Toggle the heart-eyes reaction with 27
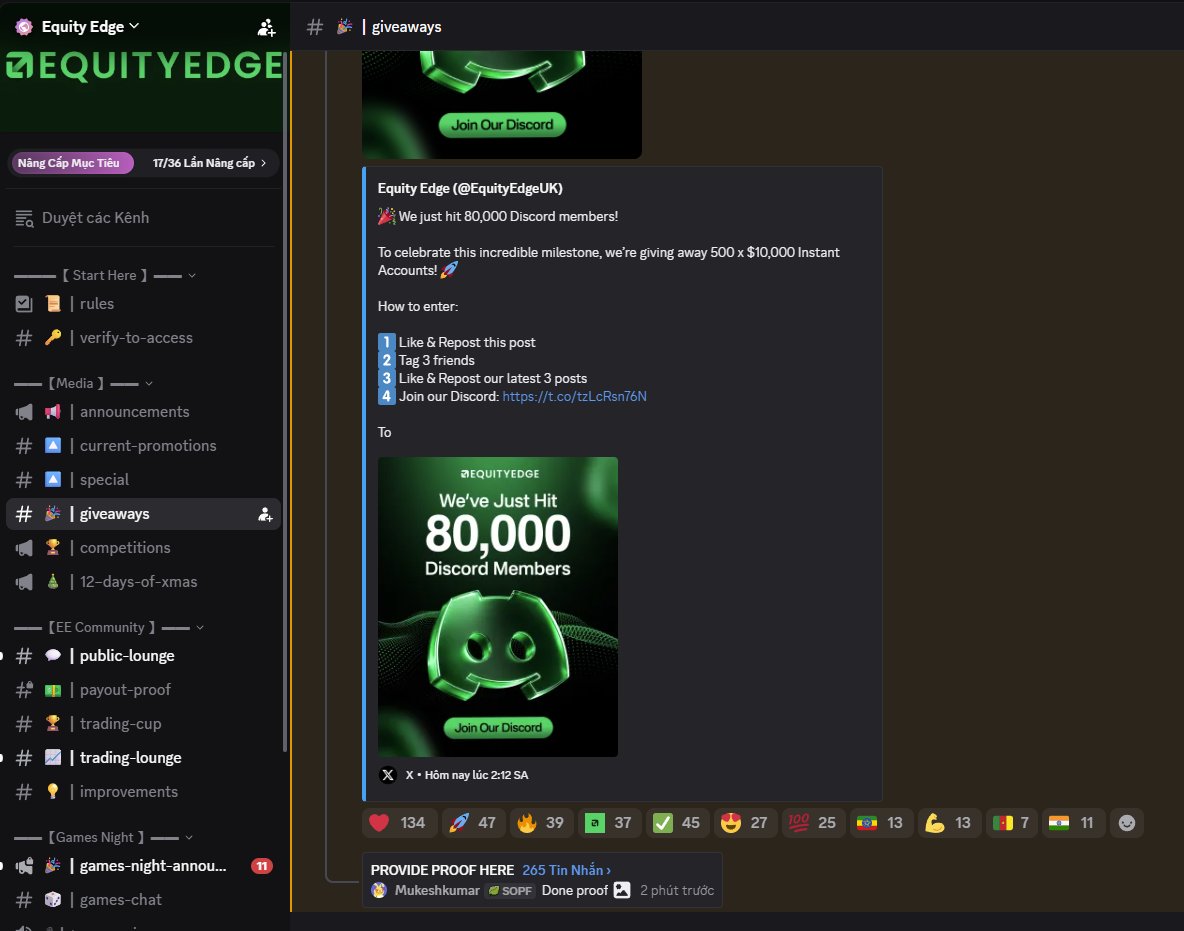Image resolution: width=1184 pixels, height=931 pixels. click(745, 822)
